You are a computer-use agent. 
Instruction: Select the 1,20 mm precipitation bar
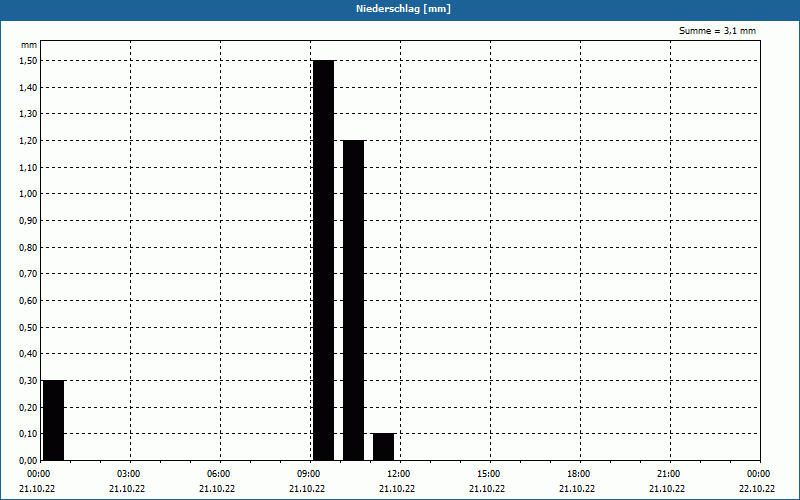[x=354, y=300]
